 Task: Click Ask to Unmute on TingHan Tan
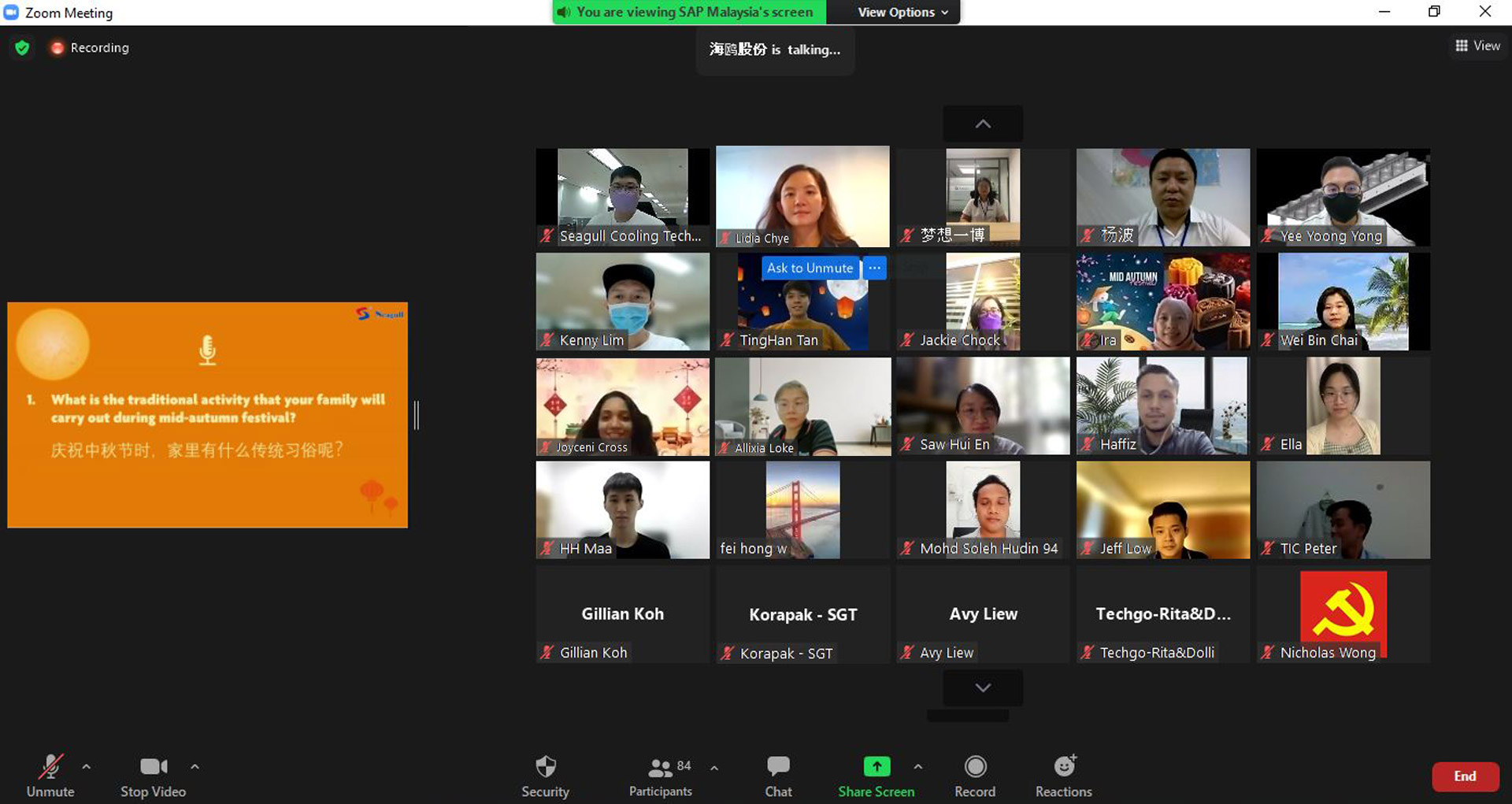click(810, 268)
